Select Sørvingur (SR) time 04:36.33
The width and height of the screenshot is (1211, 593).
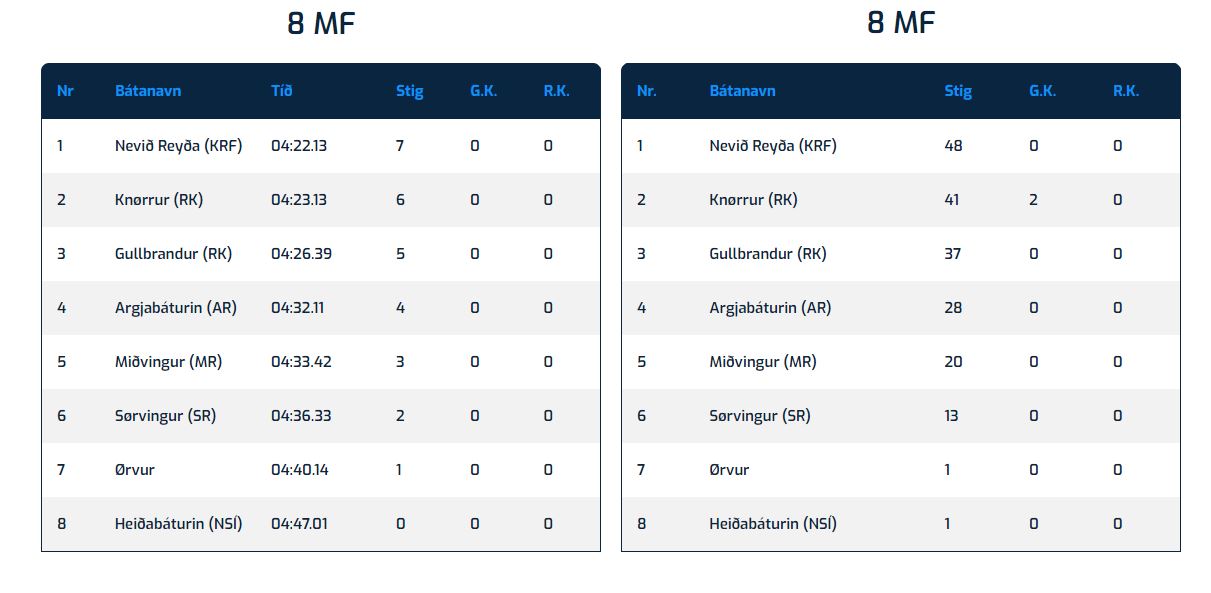(x=301, y=416)
